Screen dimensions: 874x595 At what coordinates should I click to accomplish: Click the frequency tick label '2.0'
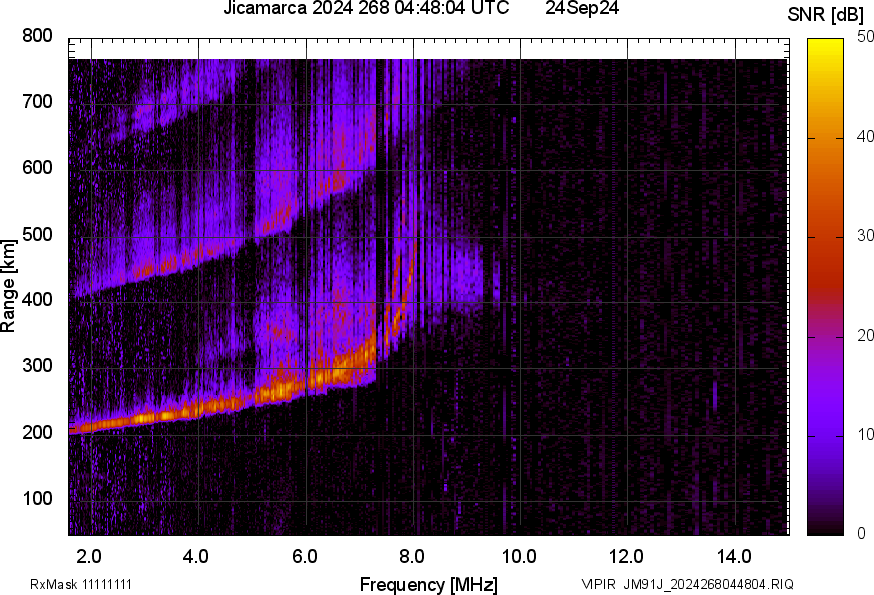89,557
